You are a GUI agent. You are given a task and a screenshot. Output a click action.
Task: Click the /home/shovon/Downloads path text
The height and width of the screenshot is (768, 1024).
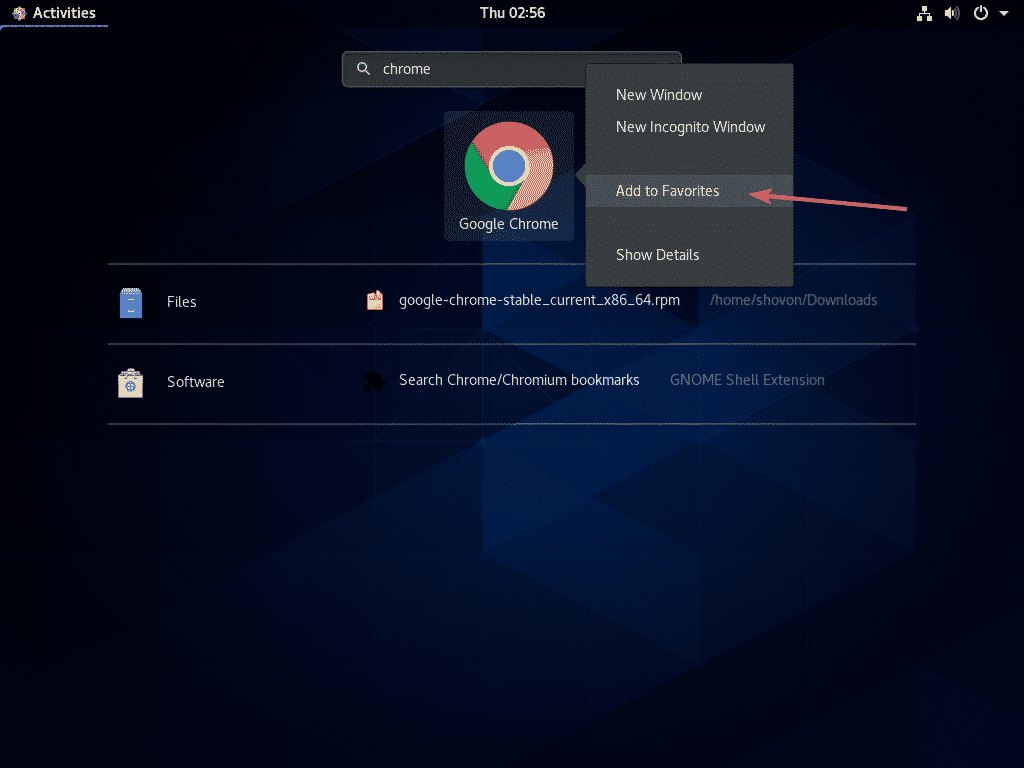(x=793, y=300)
